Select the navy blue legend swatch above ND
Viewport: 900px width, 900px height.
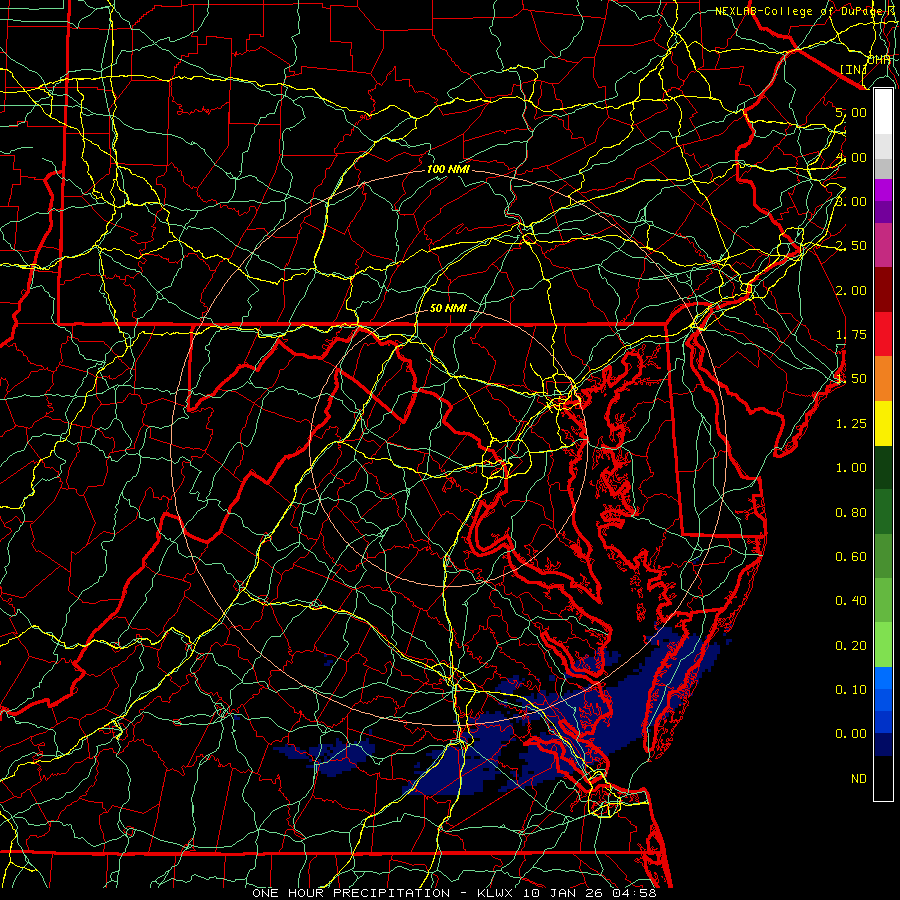pos(883,744)
